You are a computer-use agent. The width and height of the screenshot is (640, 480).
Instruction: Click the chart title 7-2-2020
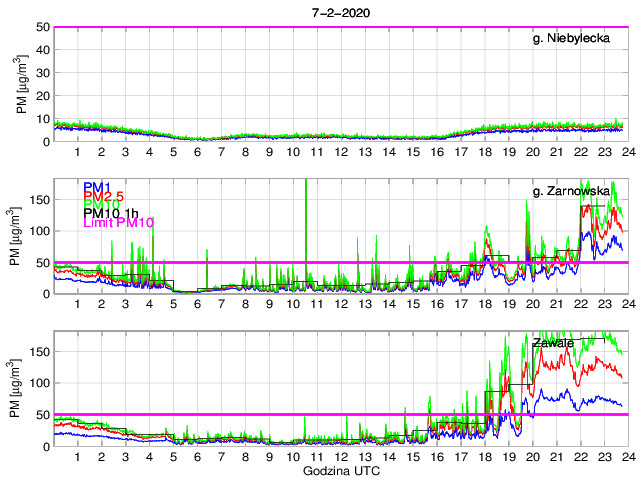point(340,9)
